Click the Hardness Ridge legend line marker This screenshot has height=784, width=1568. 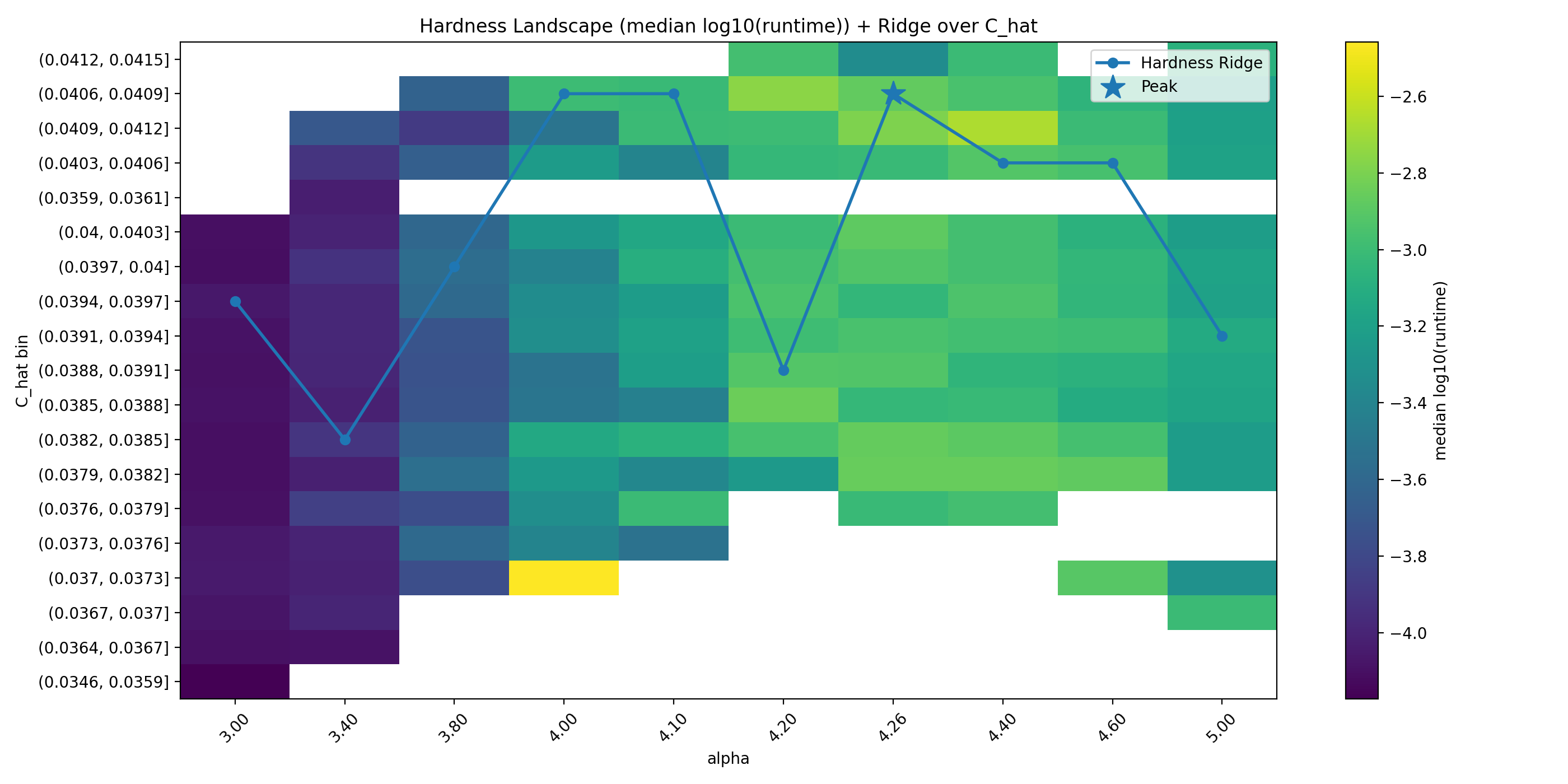point(1113,63)
